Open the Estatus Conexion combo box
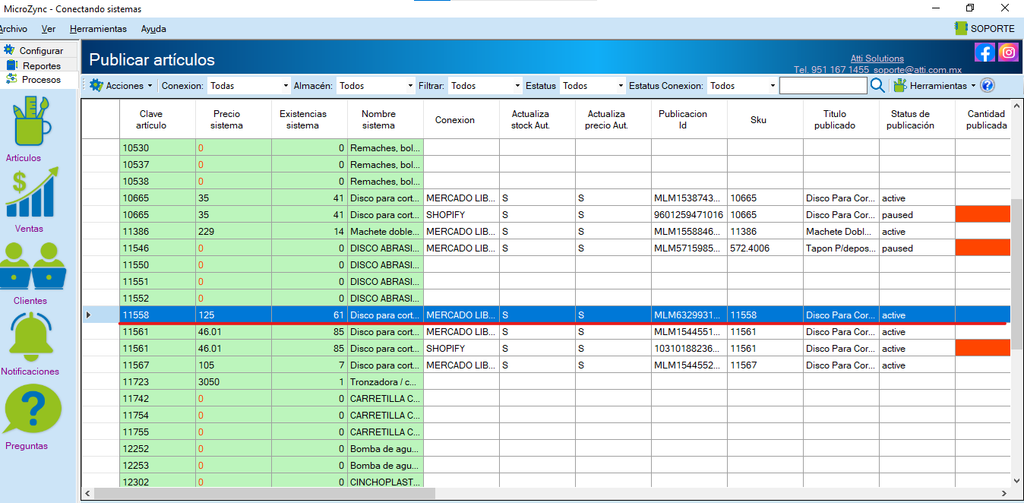Image resolution: width=1024 pixels, height=503 pixels. pyautogui.click(x=743, y=86)
